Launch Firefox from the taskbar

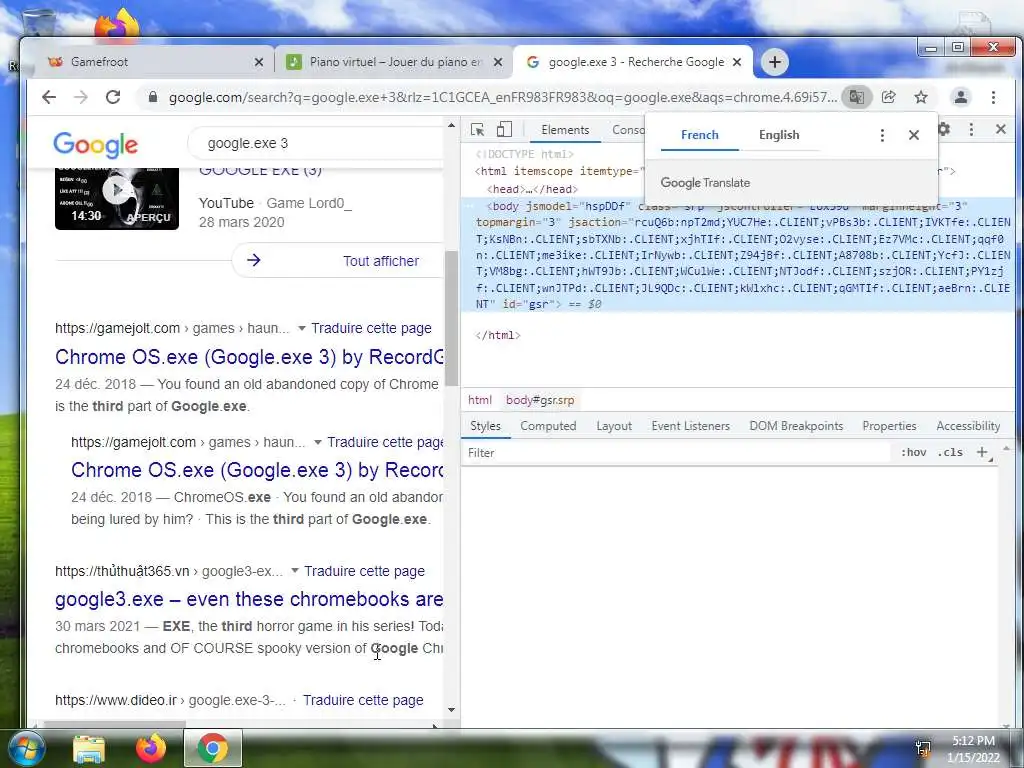151,748
